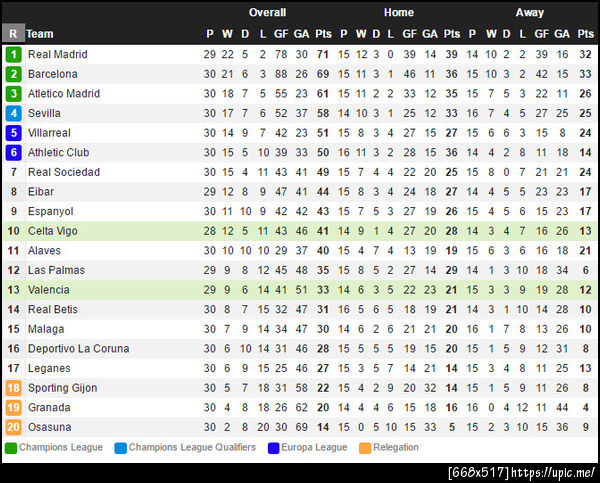This screenshot has width=600, height=483.
Task: Click the Celta Vigo team name
Action: (x=54, y=231)
